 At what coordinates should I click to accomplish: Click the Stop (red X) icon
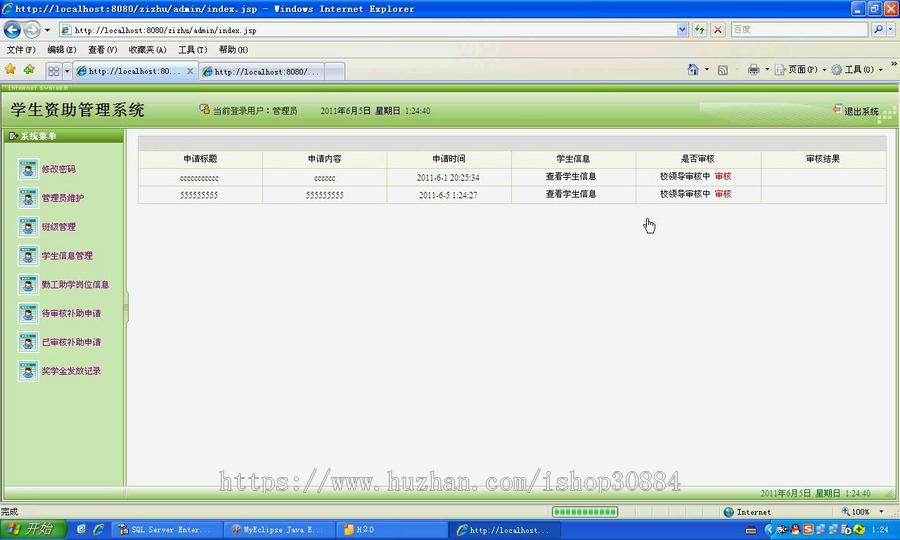point(717,29)
